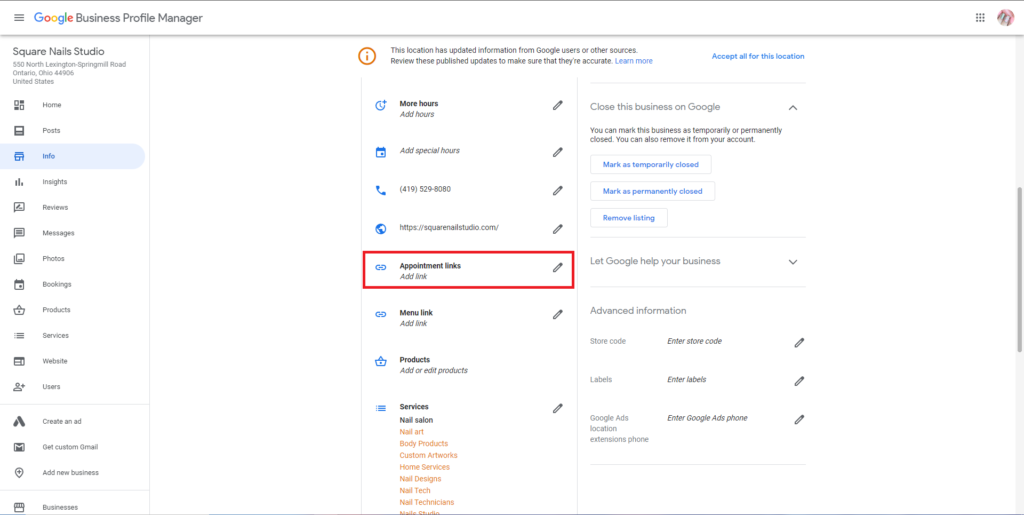The image size is (1024, 515).
Task: Click the Google Business Profile Manager logo
Action: coord(118,18)
